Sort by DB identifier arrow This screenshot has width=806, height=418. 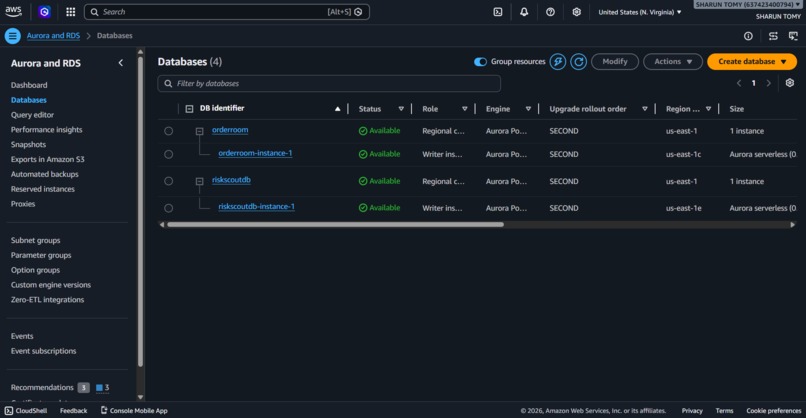(337, 108)
